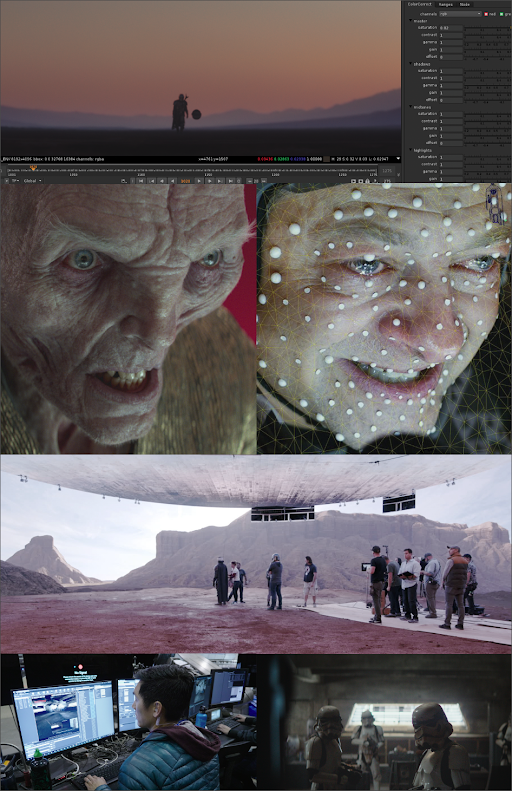Click the highlights saturation value field
Image resolution: width=512 pixels, height=791 pixels.
point(450,157)
